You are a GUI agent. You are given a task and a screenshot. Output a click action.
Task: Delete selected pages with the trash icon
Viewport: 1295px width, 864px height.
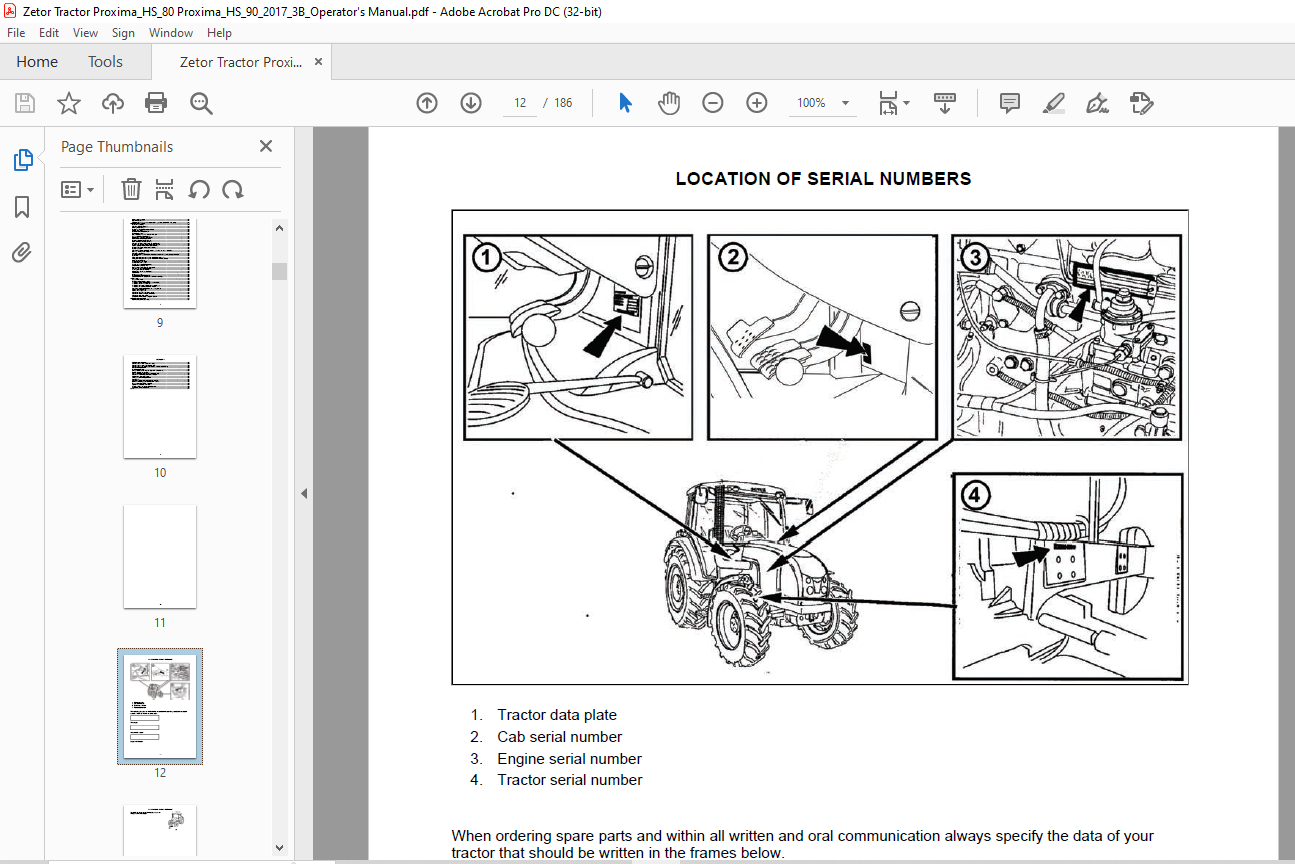click(x=131, y=189)
